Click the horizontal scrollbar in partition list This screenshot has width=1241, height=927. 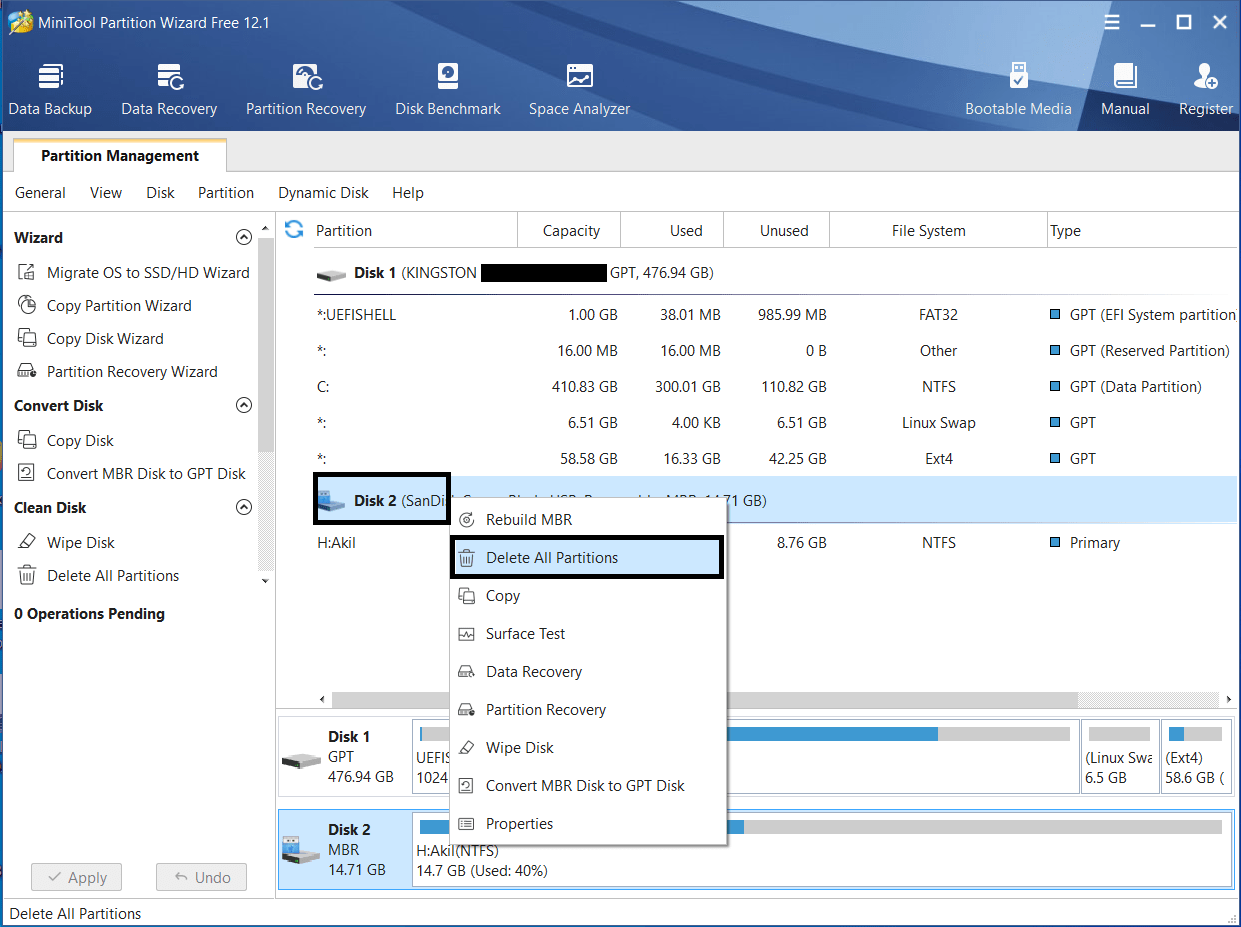pyautogui.click(x=900, y=700)
